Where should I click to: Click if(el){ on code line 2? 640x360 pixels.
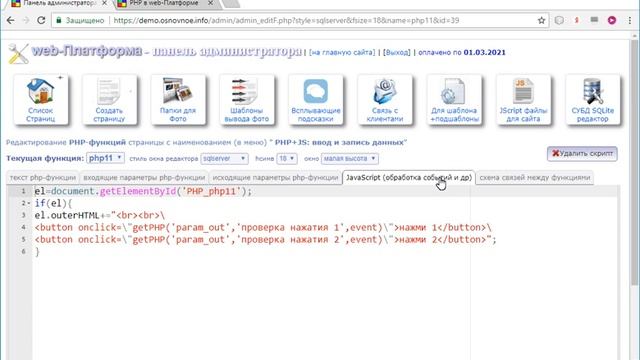pyautogui.click(x=53, y=203)
